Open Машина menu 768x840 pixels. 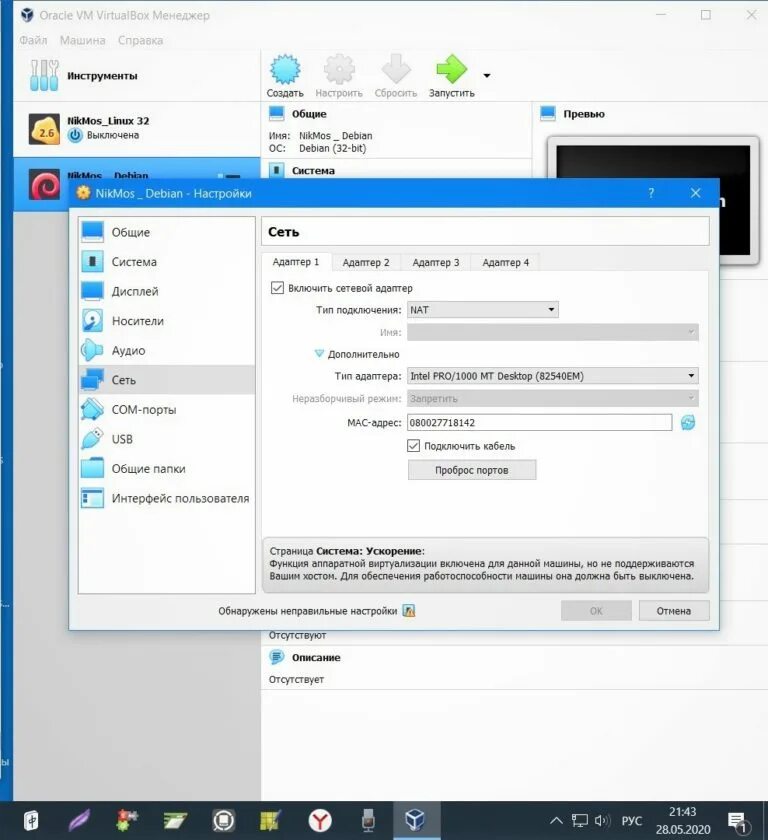point(82,40)
